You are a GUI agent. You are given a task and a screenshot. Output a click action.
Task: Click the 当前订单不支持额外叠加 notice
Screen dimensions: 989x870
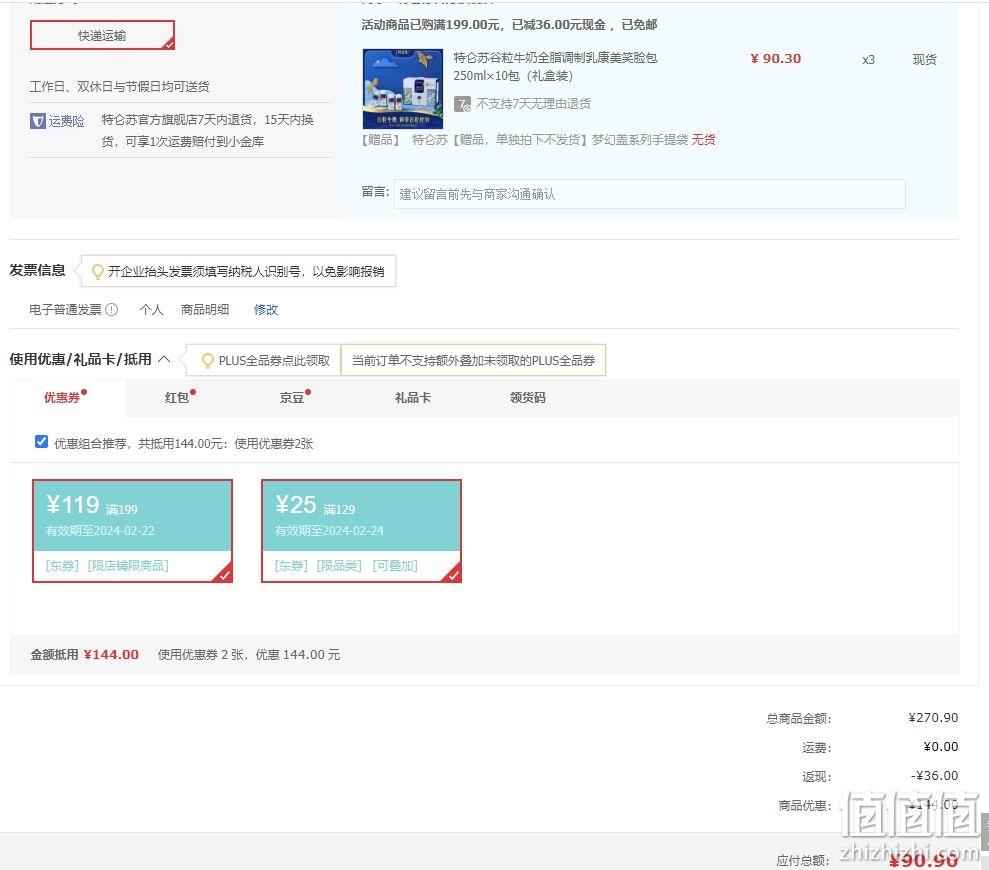click(473, 360)
